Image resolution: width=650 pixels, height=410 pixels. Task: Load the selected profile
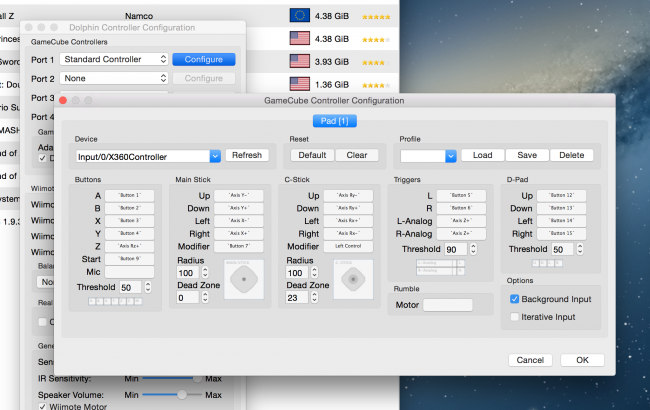tap(483, 155)
